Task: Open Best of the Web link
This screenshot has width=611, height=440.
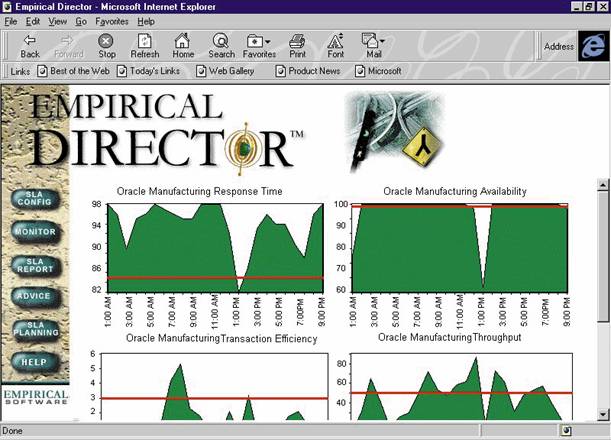Action: 73,71
